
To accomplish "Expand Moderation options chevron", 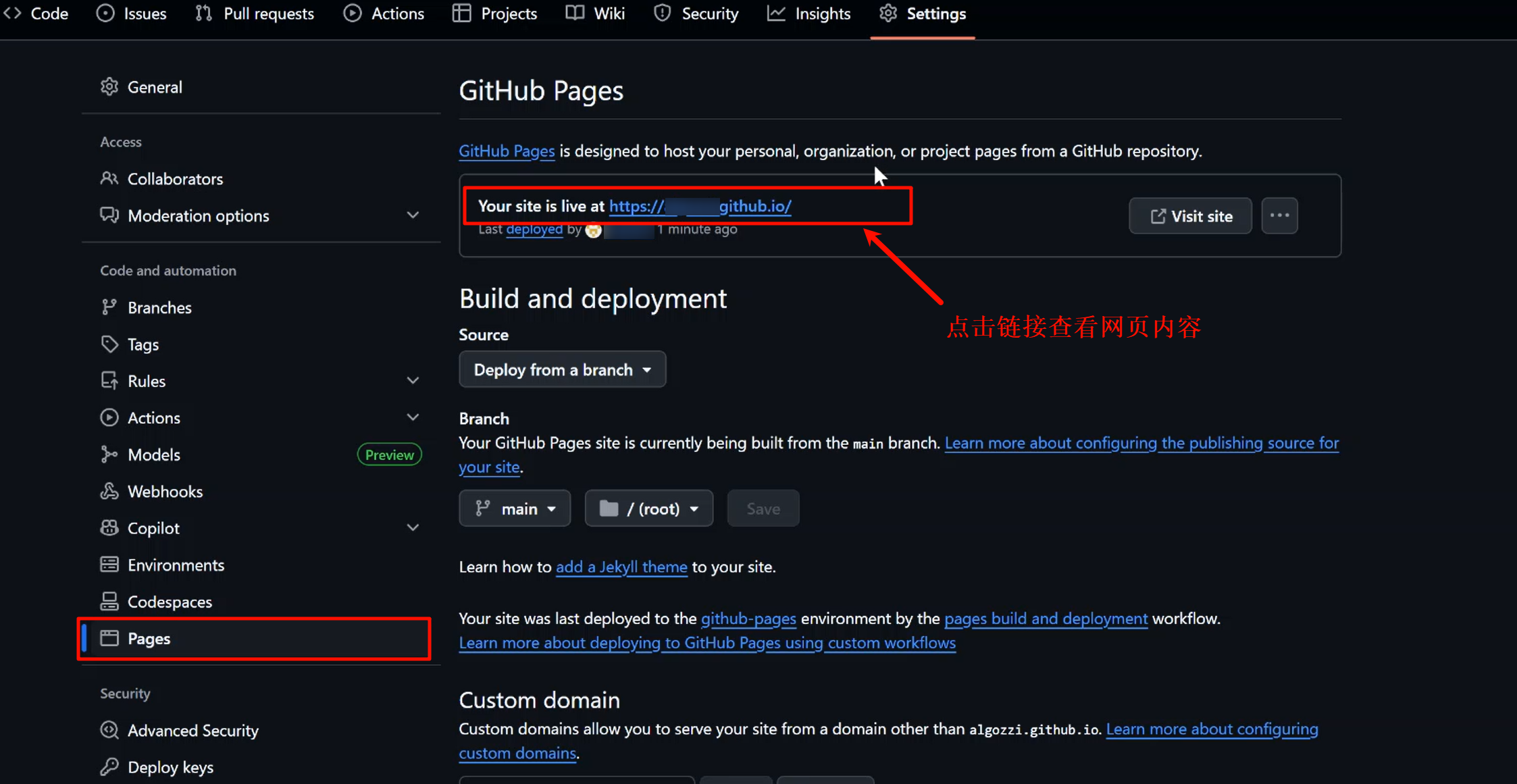I will pos(413,215).
